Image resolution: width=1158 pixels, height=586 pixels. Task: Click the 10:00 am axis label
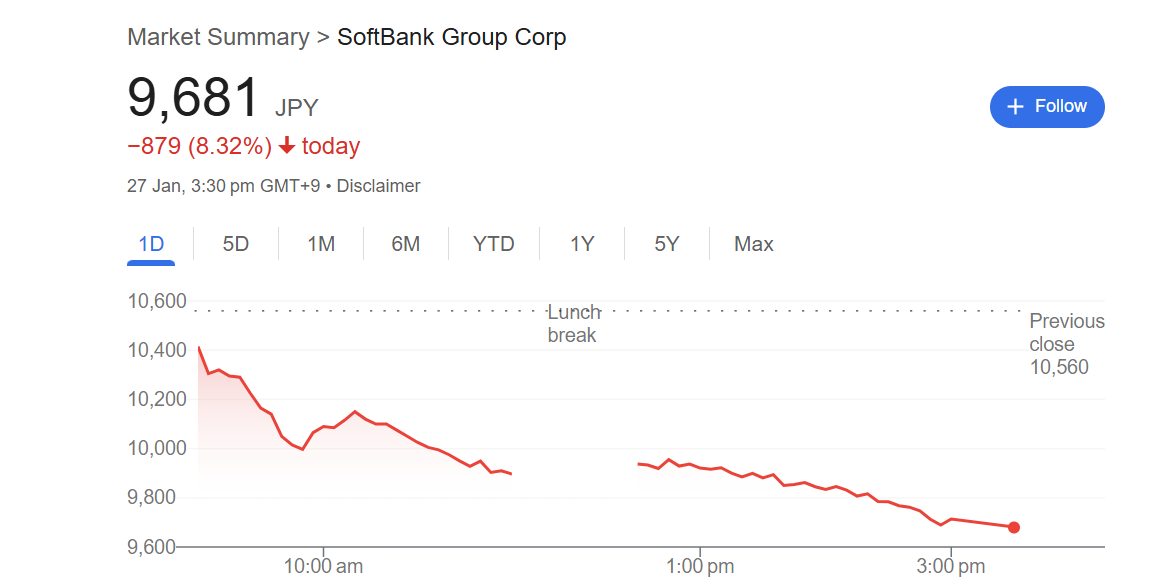[x=323, y=567]
